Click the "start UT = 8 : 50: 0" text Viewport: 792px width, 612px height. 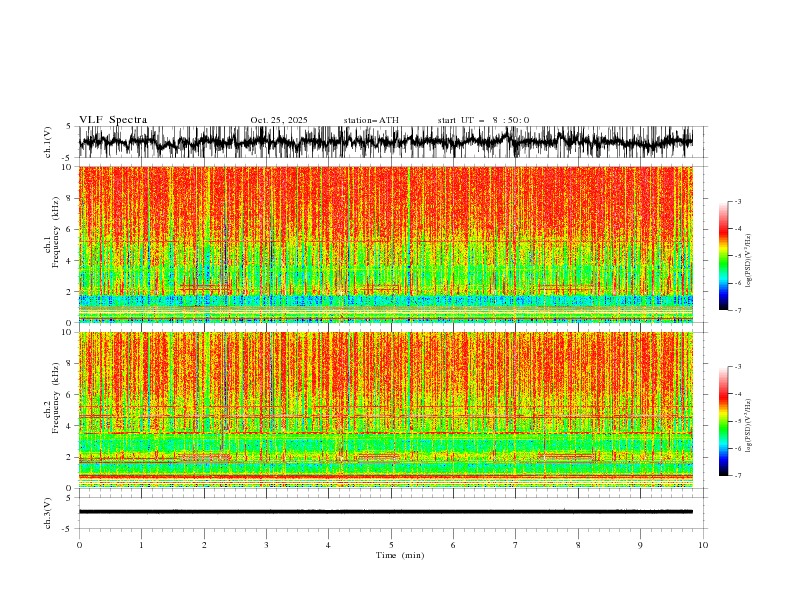point(483,120)
